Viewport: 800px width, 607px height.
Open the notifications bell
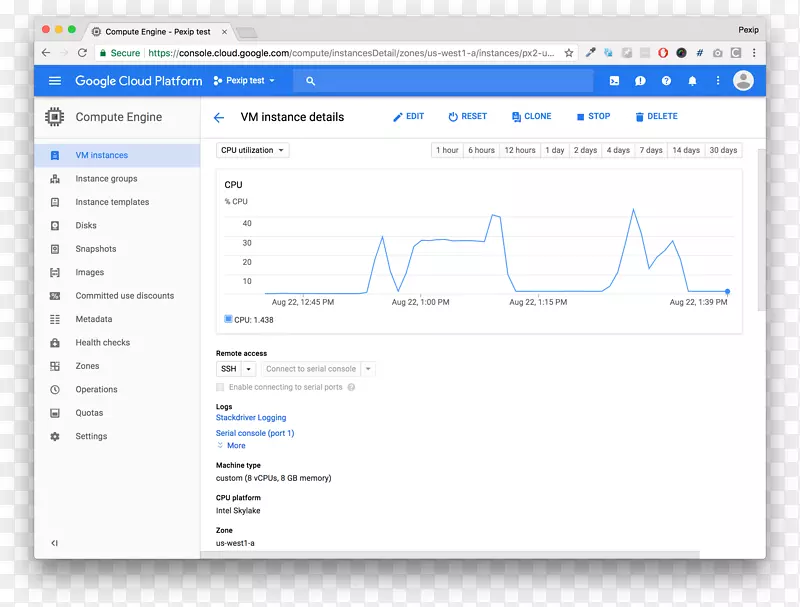pos(692,81)
